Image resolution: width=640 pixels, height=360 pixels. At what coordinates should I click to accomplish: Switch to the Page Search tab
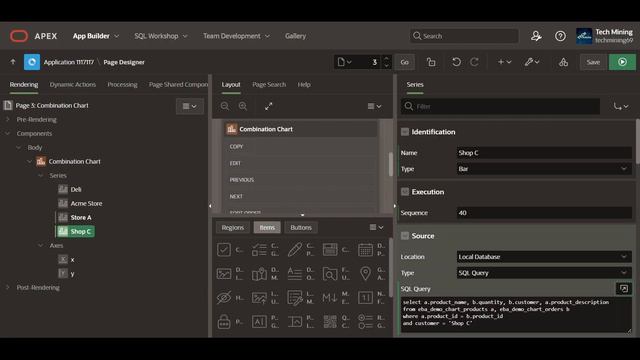point(269,84)
